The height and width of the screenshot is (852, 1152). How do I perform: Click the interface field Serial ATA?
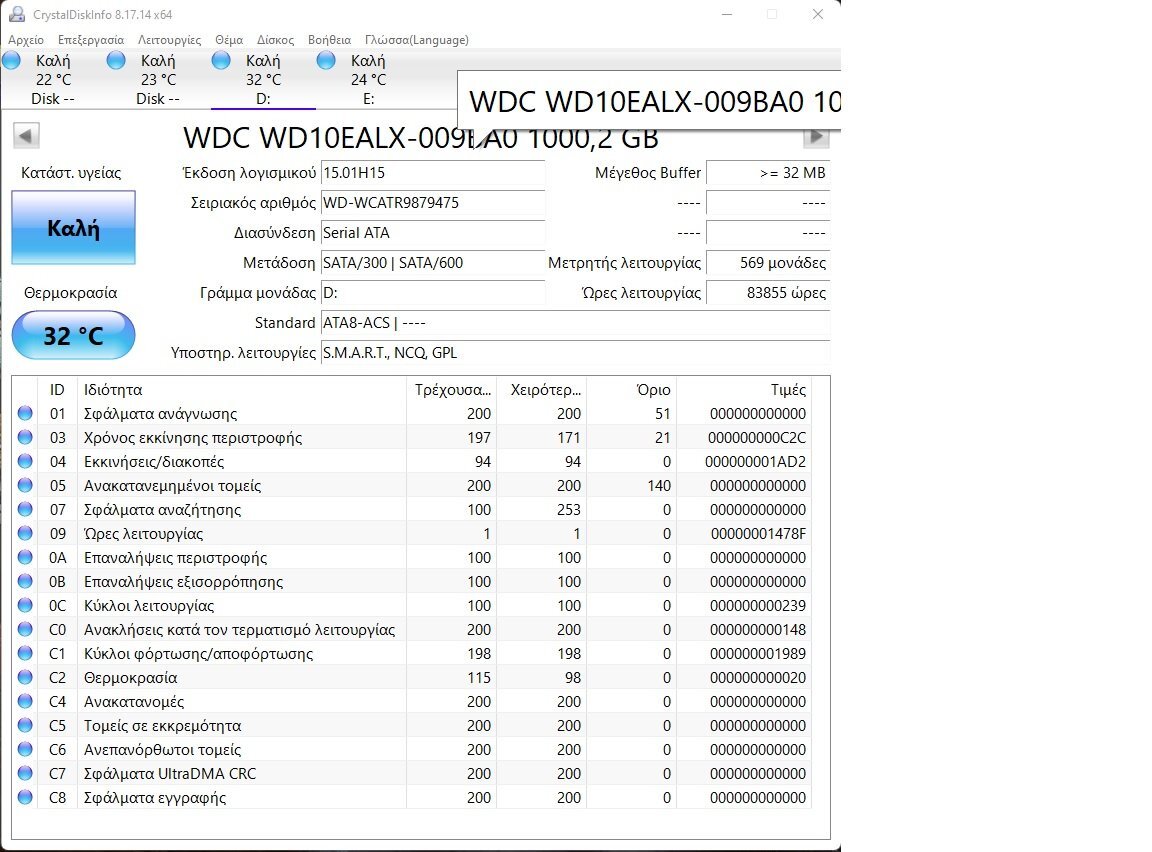pyautogui.click(x=433, y=233)
